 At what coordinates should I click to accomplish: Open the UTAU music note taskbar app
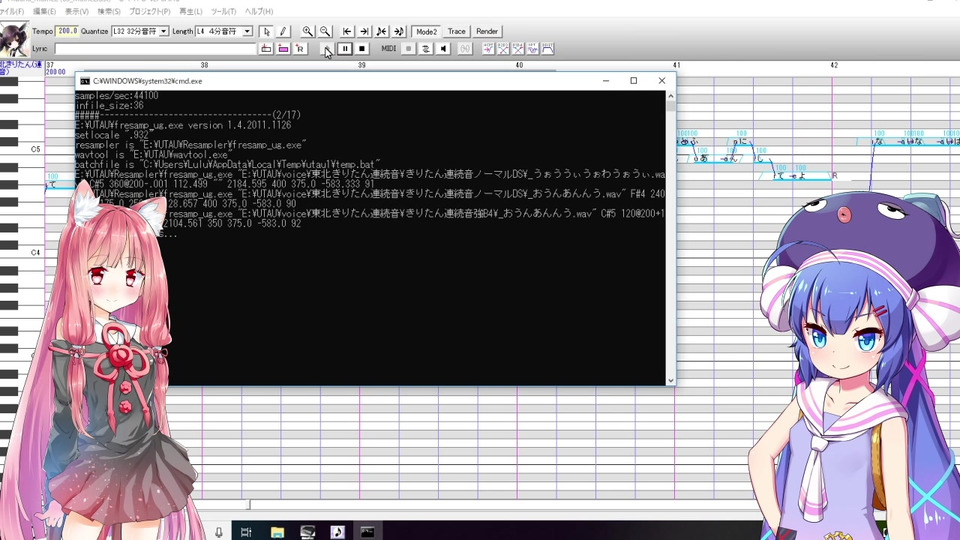(x=337, y=532)
